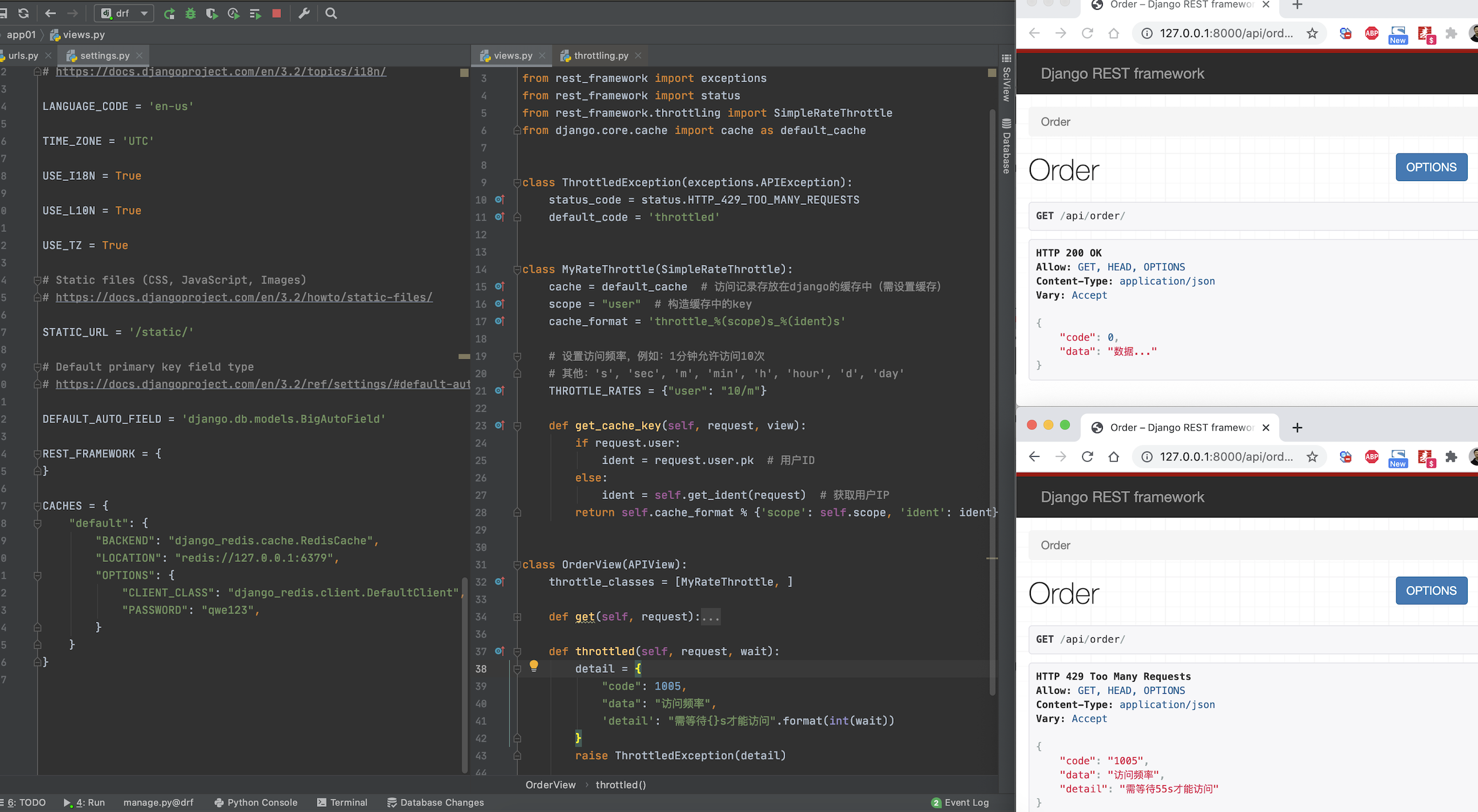Click override gutter icon beside throttled method

point(499,652)
